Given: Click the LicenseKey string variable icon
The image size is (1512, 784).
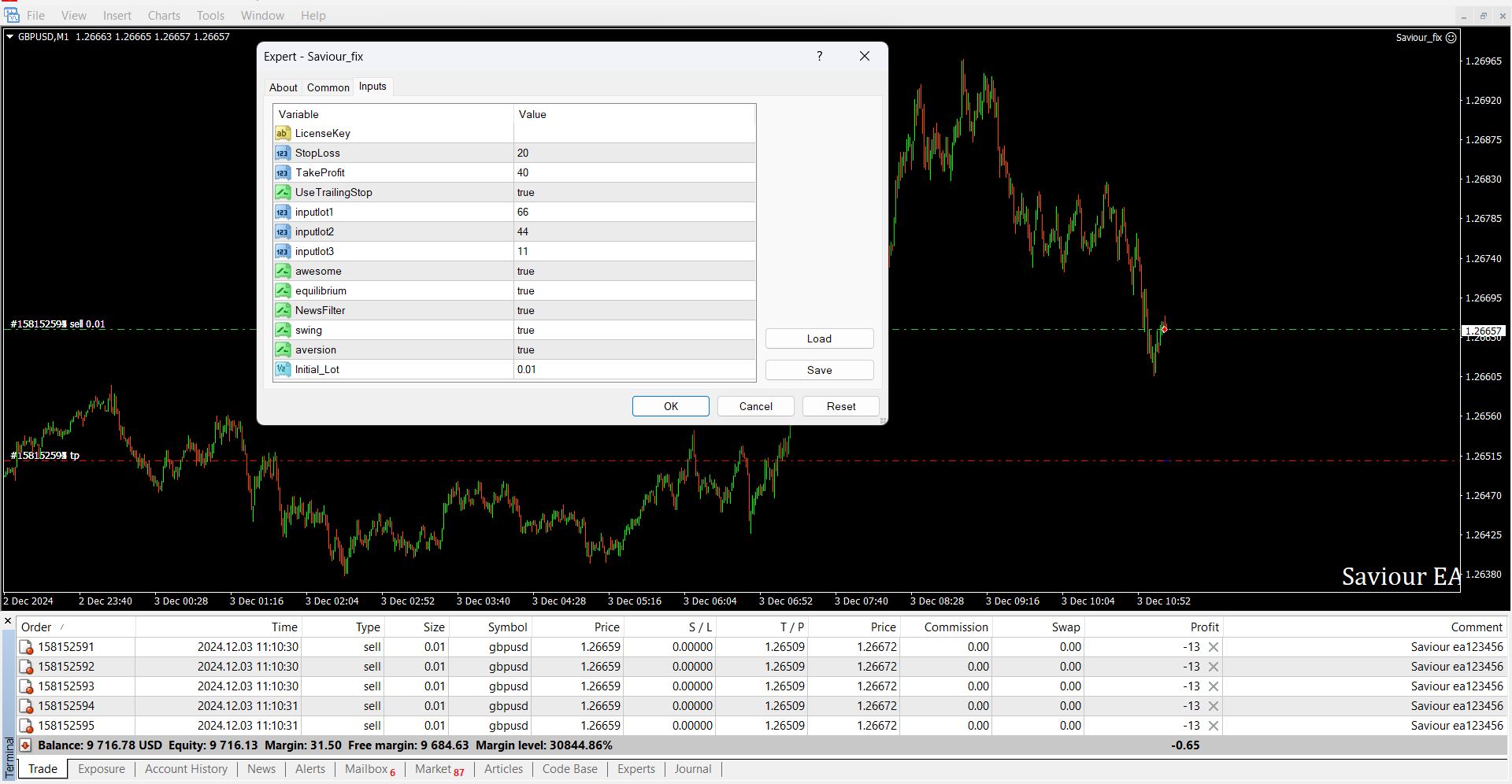Looking at the screenshot, I should (283, 134).
